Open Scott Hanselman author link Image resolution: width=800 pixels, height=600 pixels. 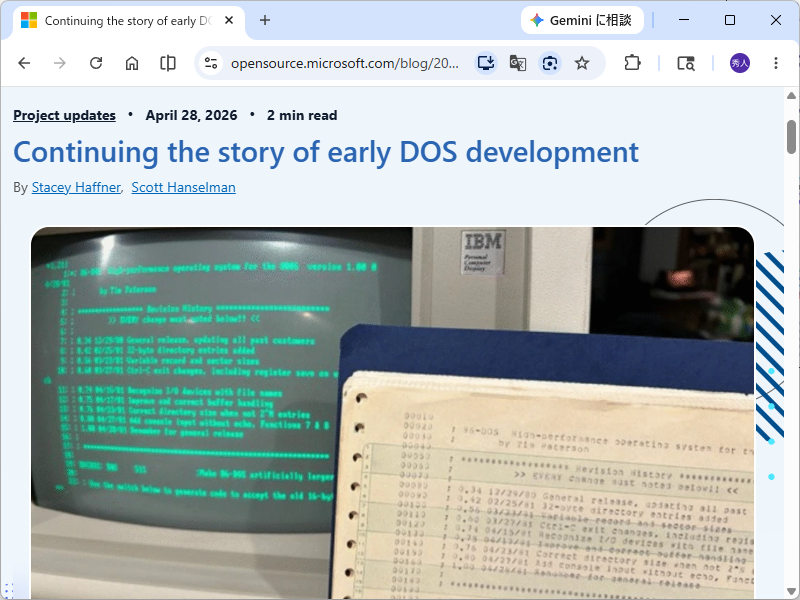[x=184, y=188]
